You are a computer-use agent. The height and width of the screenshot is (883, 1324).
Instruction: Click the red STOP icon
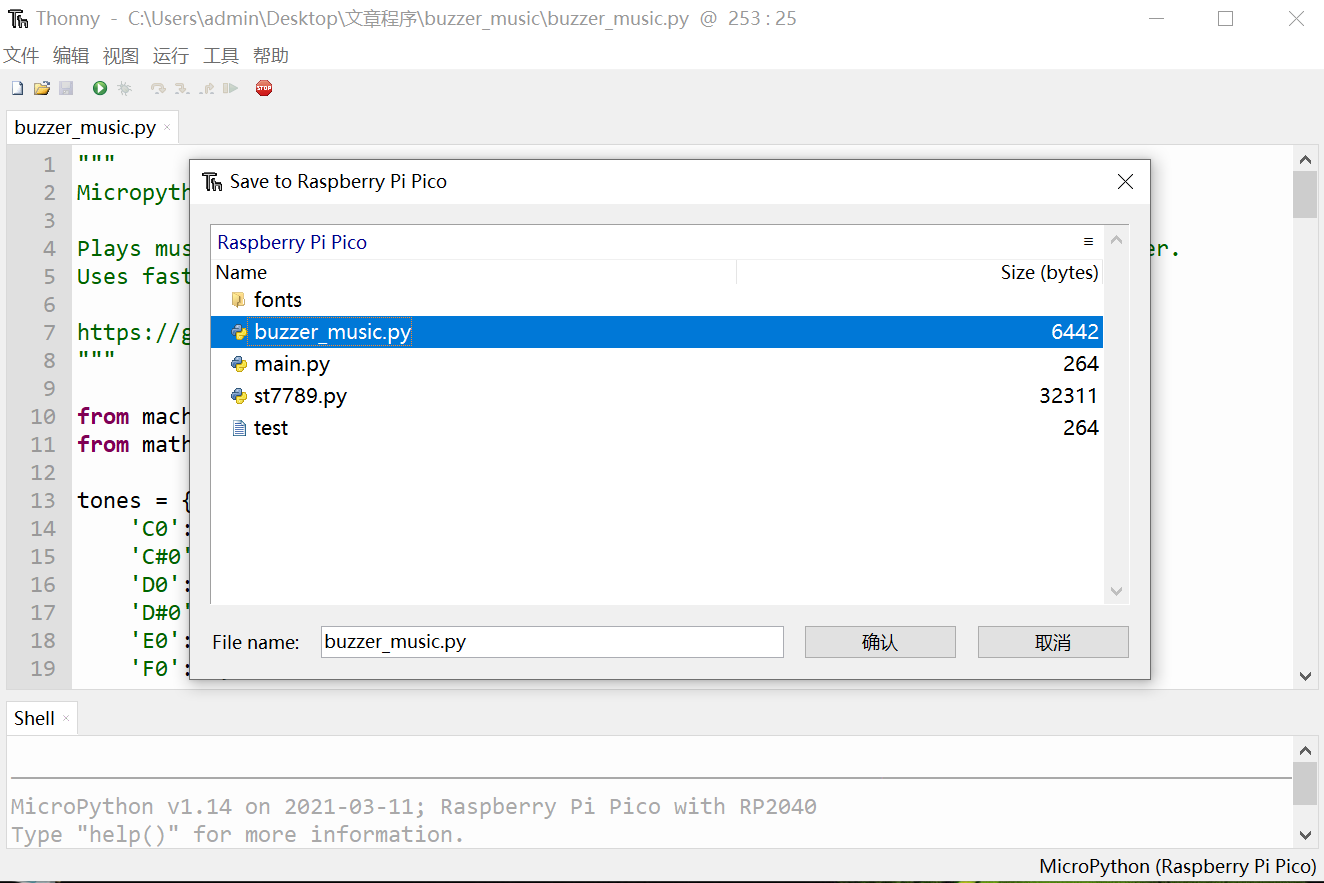coord(264,88)
